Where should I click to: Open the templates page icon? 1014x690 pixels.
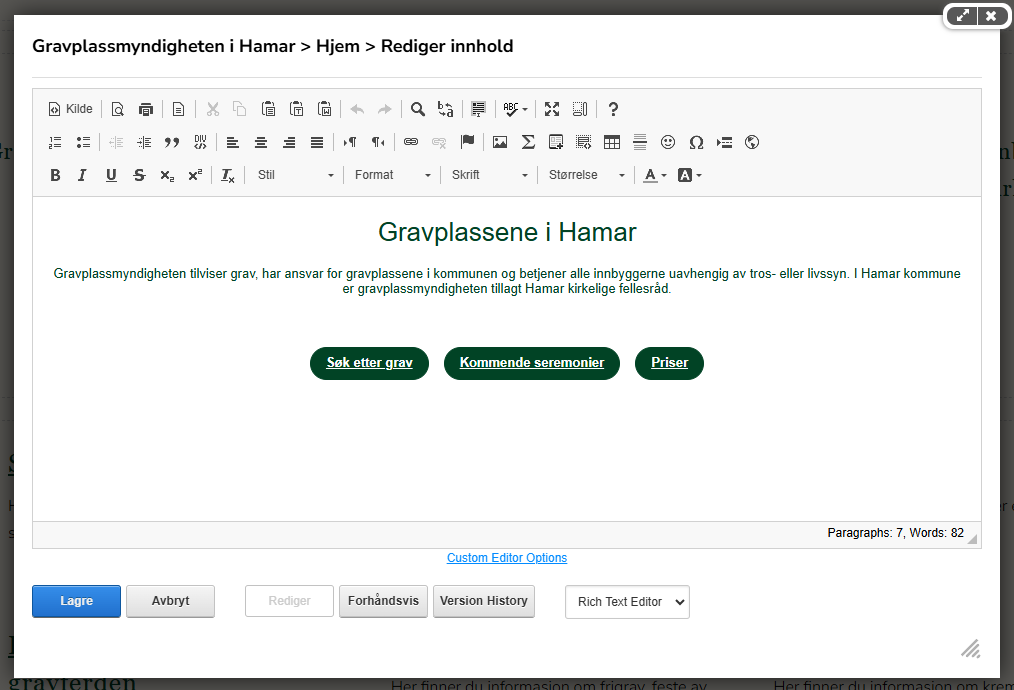(x=178, y=109)
